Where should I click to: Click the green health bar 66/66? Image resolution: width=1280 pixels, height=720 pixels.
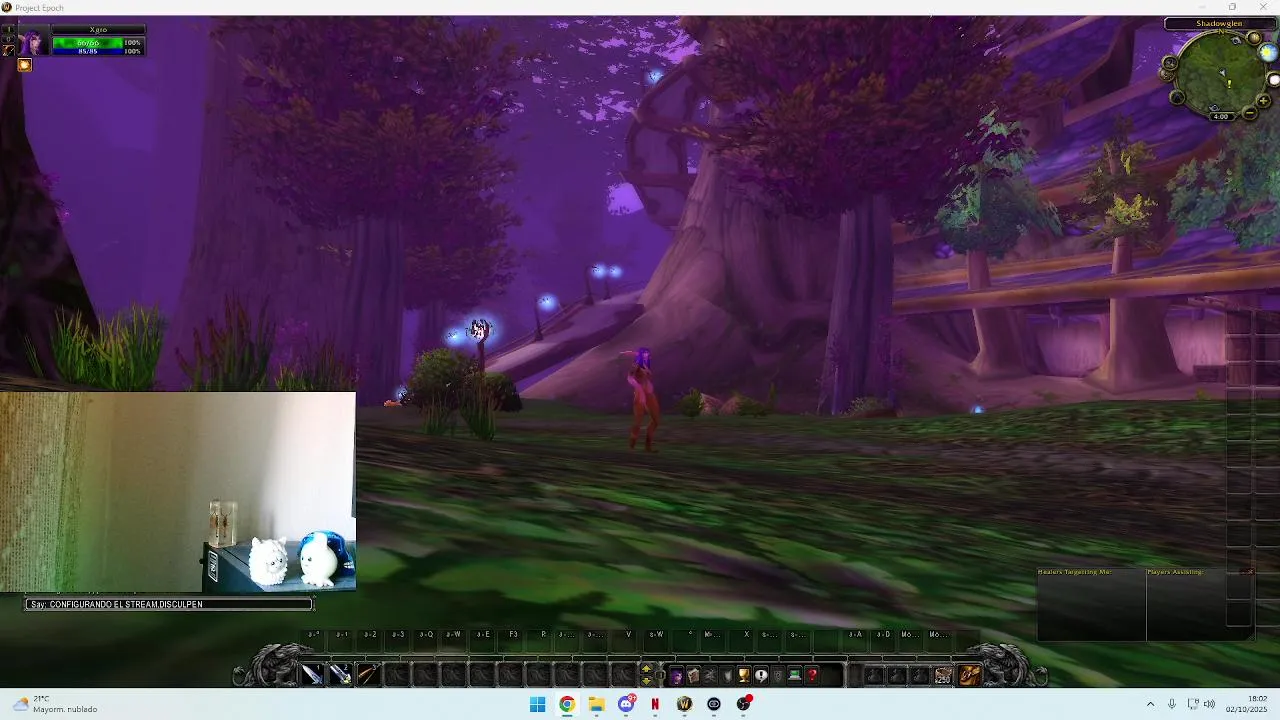point(88,43)
